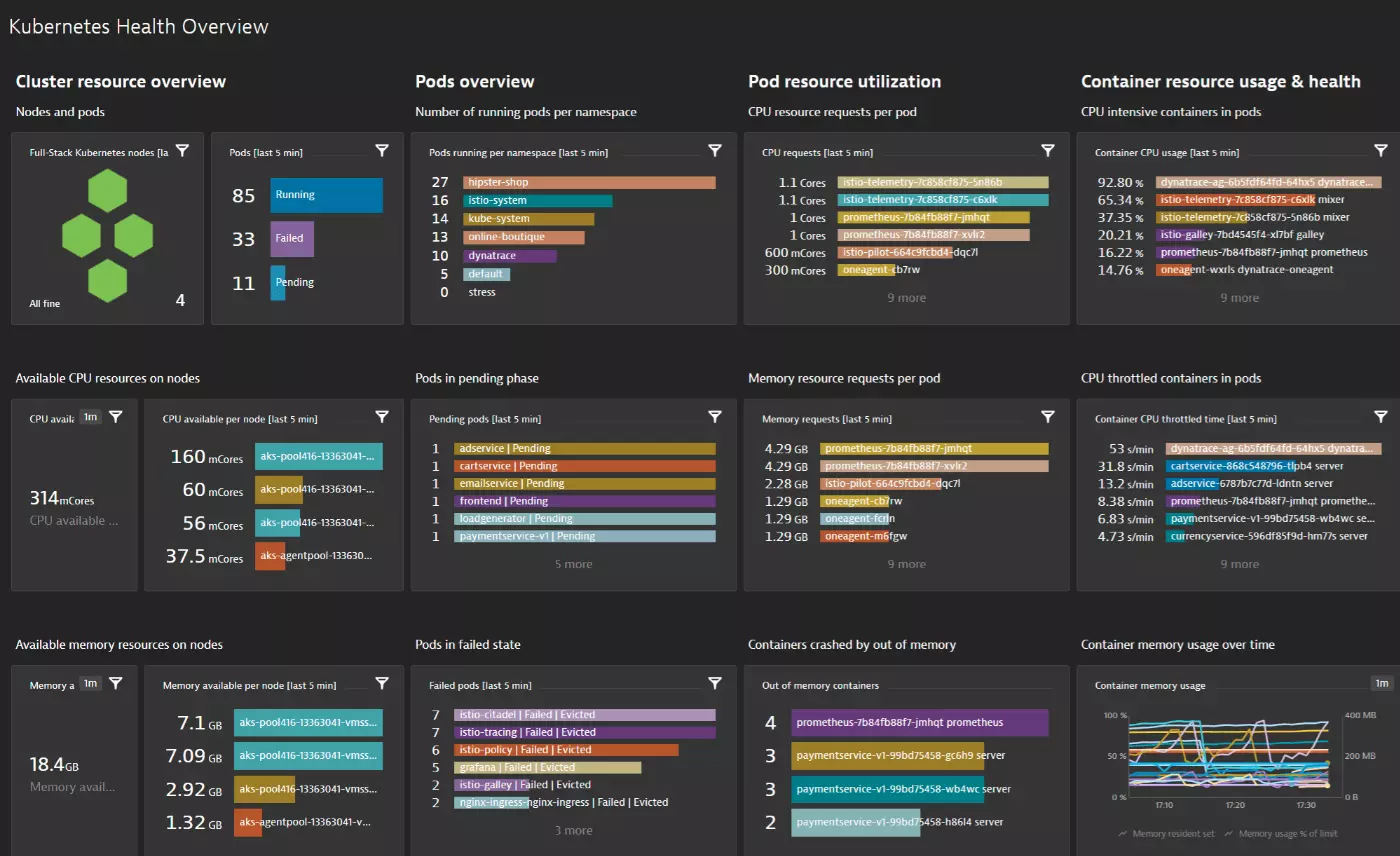Click the 1m badge on Container memory usage
The image size is (1400, 856).
coord(1382,684)
